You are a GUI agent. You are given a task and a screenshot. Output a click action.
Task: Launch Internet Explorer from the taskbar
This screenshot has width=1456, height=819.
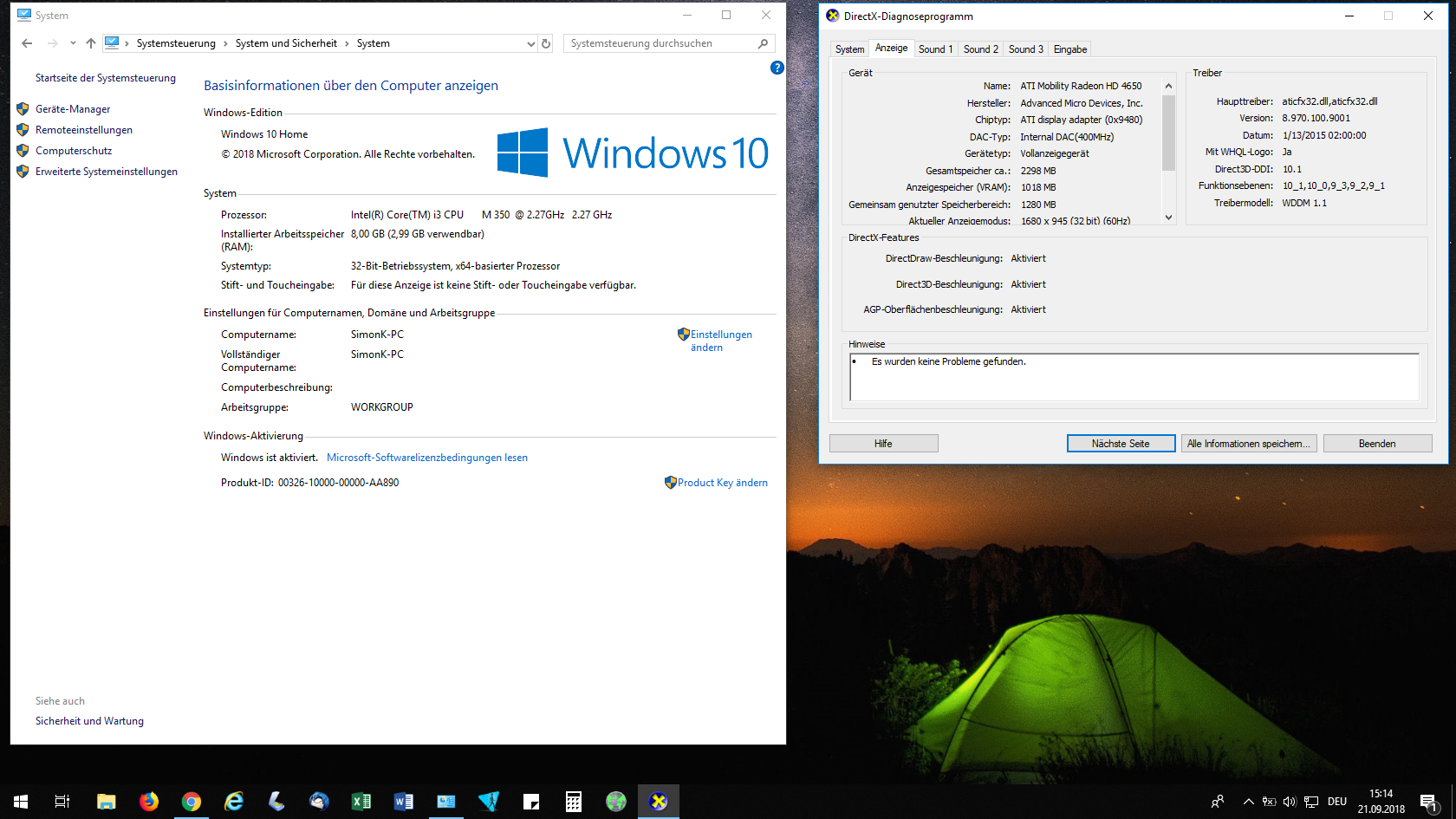tap(234, 802)
